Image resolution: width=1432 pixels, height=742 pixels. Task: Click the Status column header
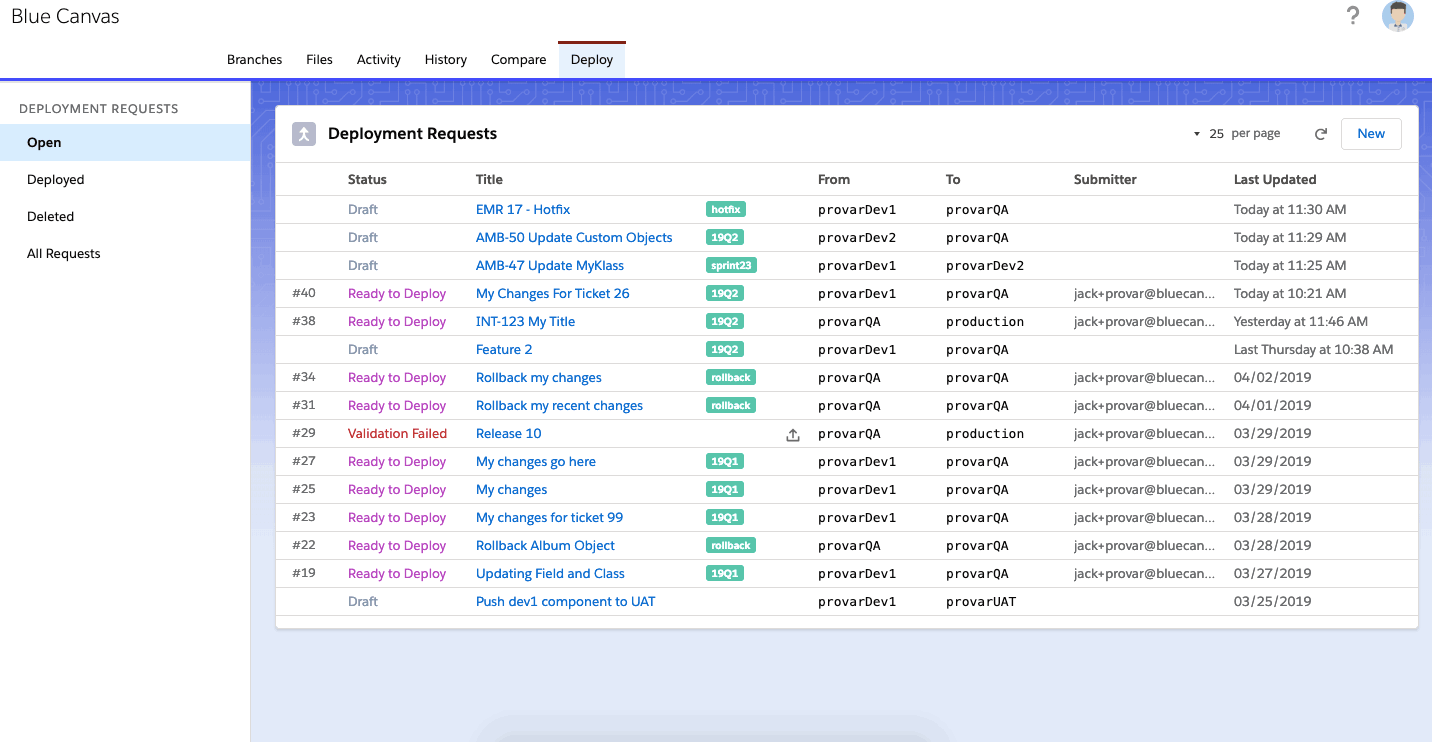pos(367,180)
